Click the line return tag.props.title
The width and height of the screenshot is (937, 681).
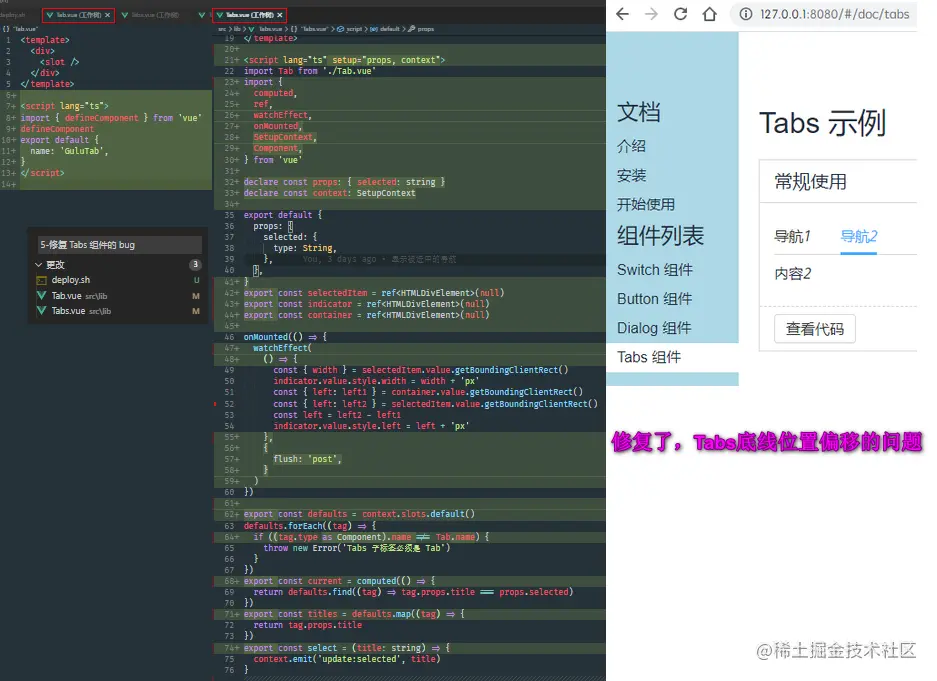pyautogui.click(x=308, y=625)
